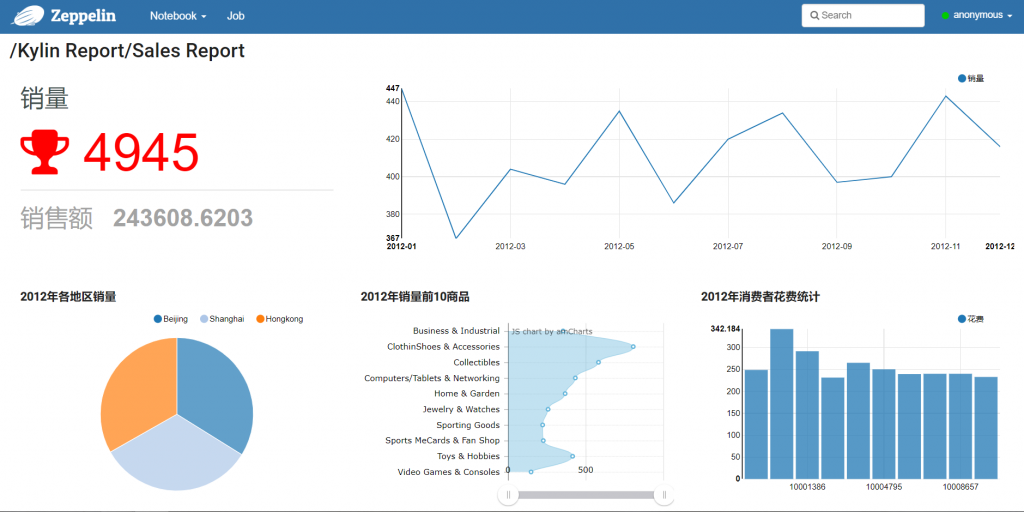The image size is (1024, 512).
Task: Toggle the Shanghai legend entry
Action: [x=221, y=319]
